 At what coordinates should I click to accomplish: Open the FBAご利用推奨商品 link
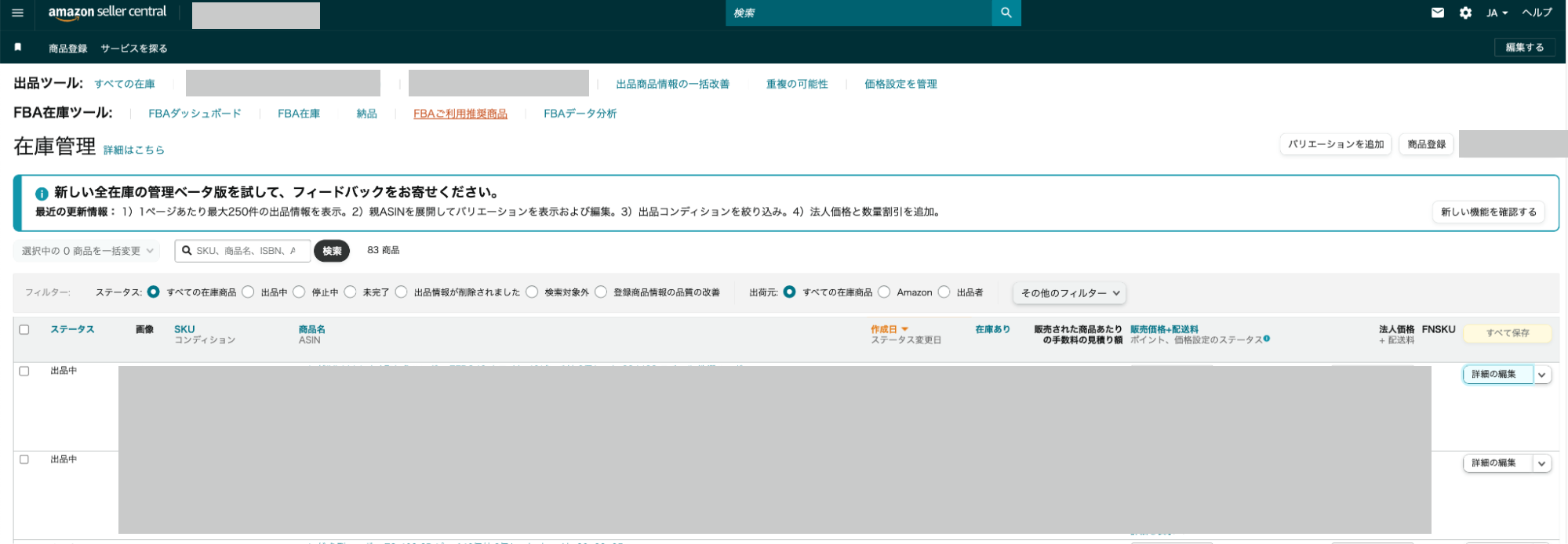pos(460,114)
